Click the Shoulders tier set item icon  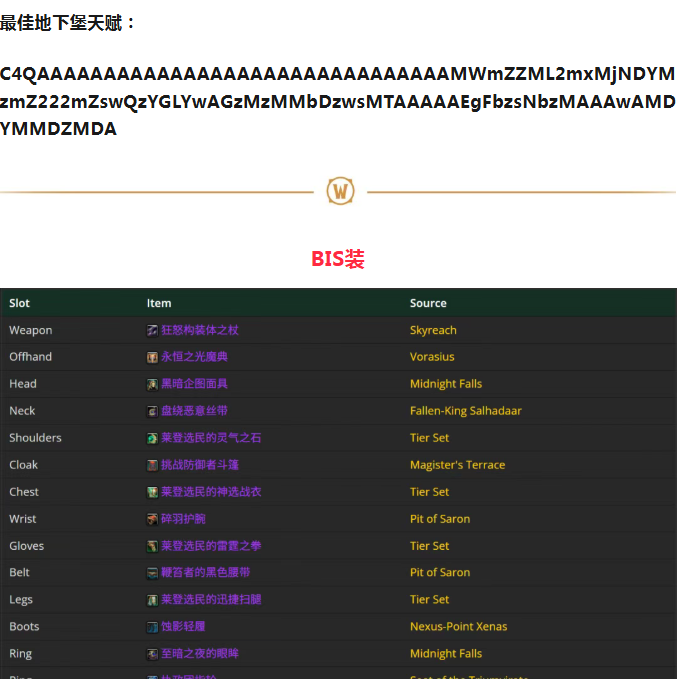pos(152,438)
